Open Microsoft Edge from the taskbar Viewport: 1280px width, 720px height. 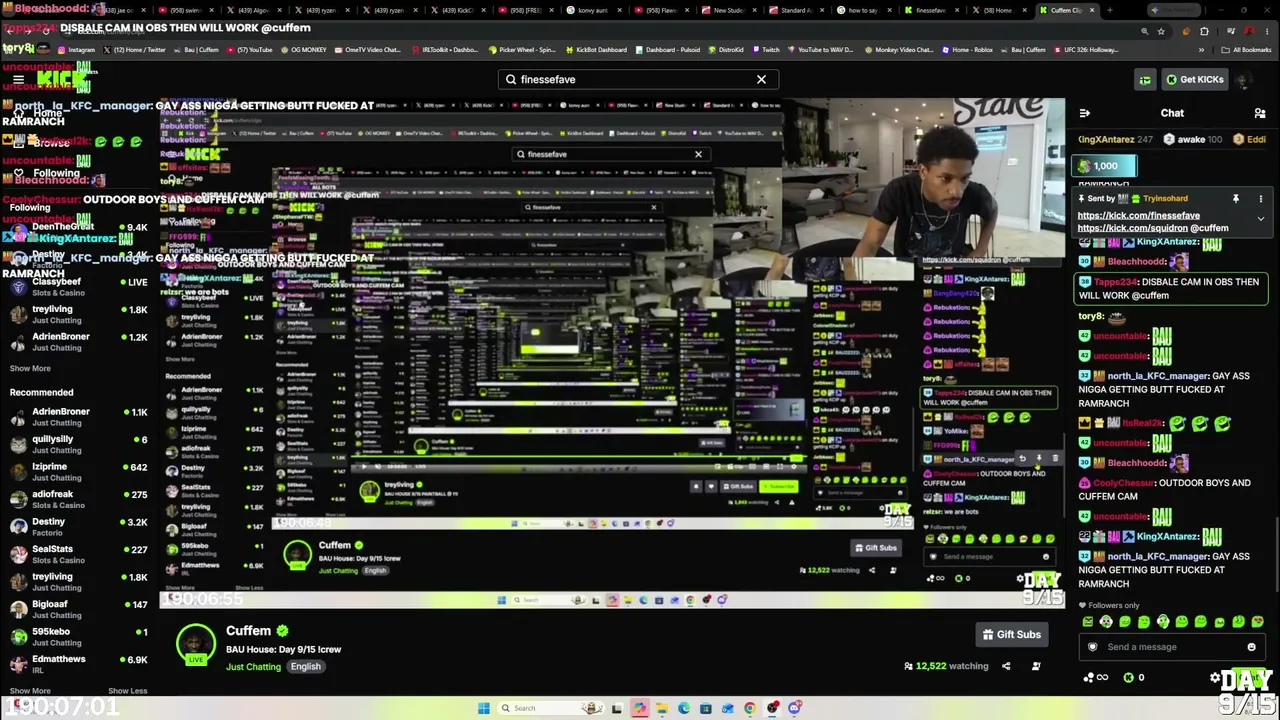(x=684, y=708)
